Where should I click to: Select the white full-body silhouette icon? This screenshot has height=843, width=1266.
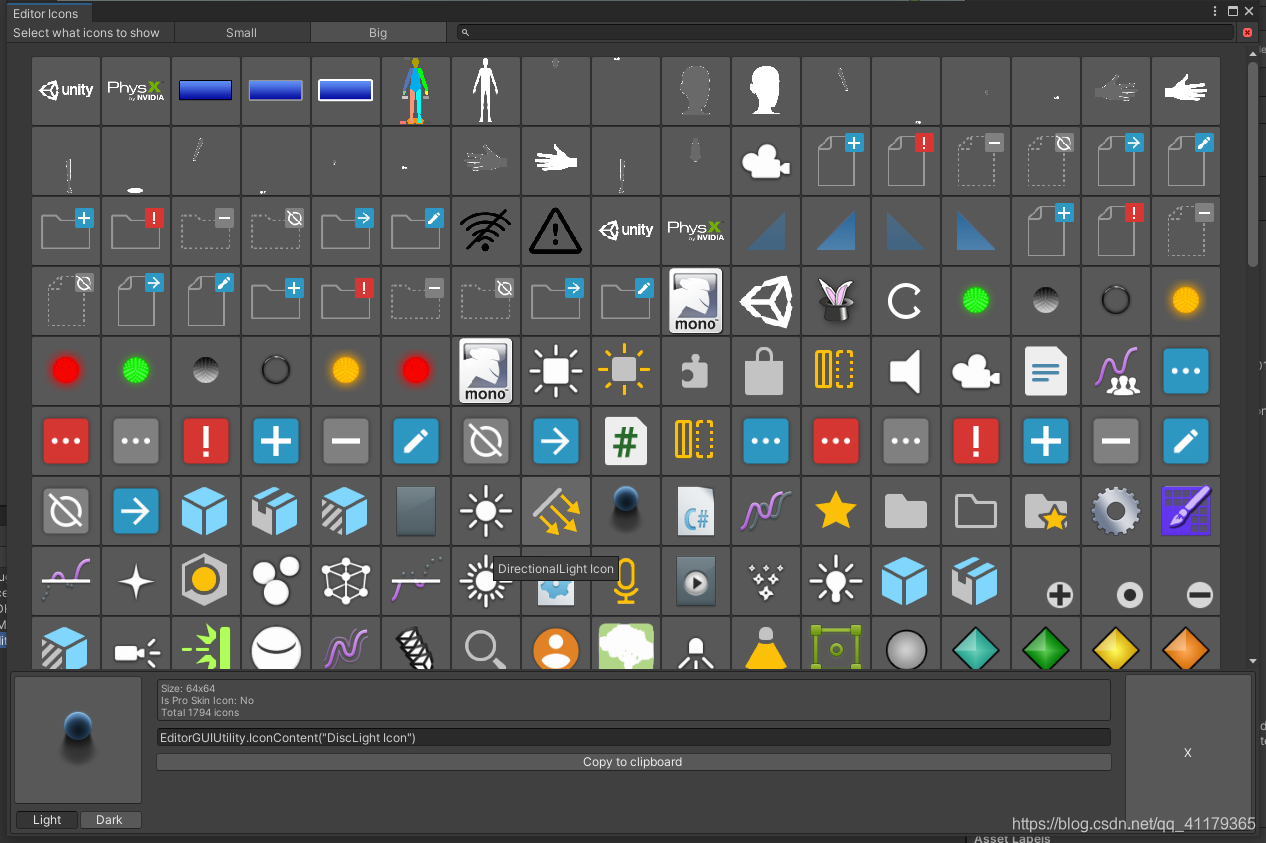click(x=485, y=91)
